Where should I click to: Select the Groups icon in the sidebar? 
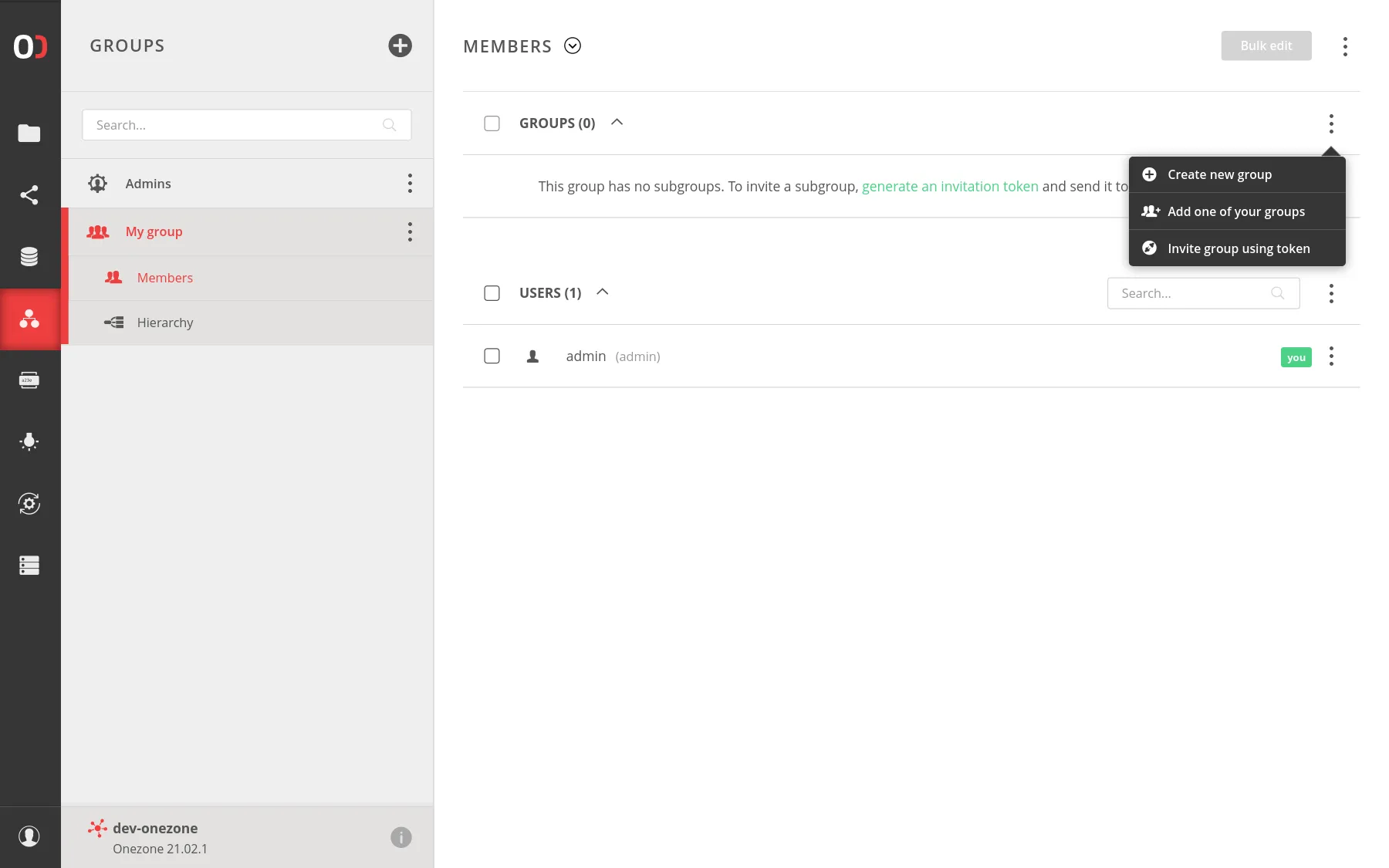(x=29, y=319)
